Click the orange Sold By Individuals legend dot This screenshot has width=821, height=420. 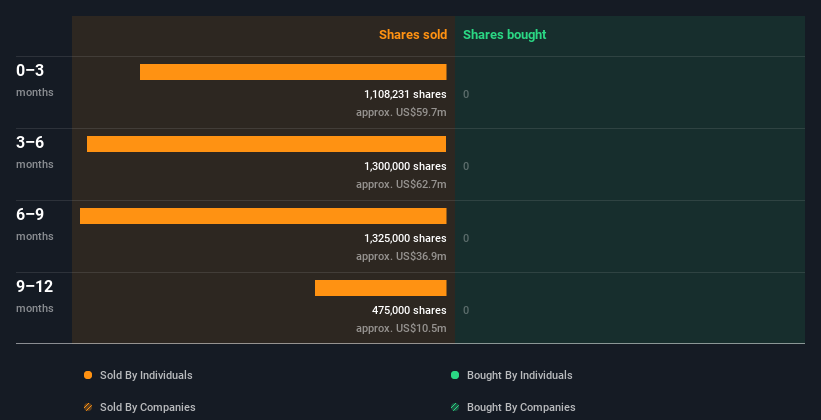(88, 375)
